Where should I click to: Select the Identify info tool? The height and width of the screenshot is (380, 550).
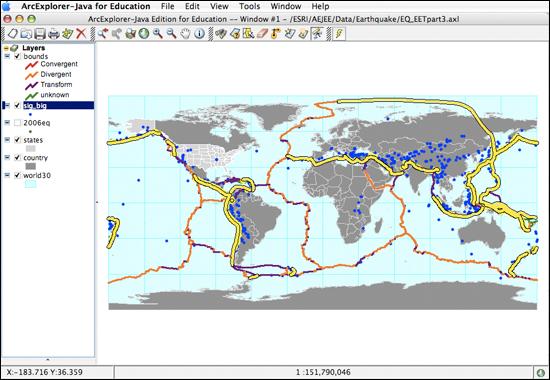[199, 34]
